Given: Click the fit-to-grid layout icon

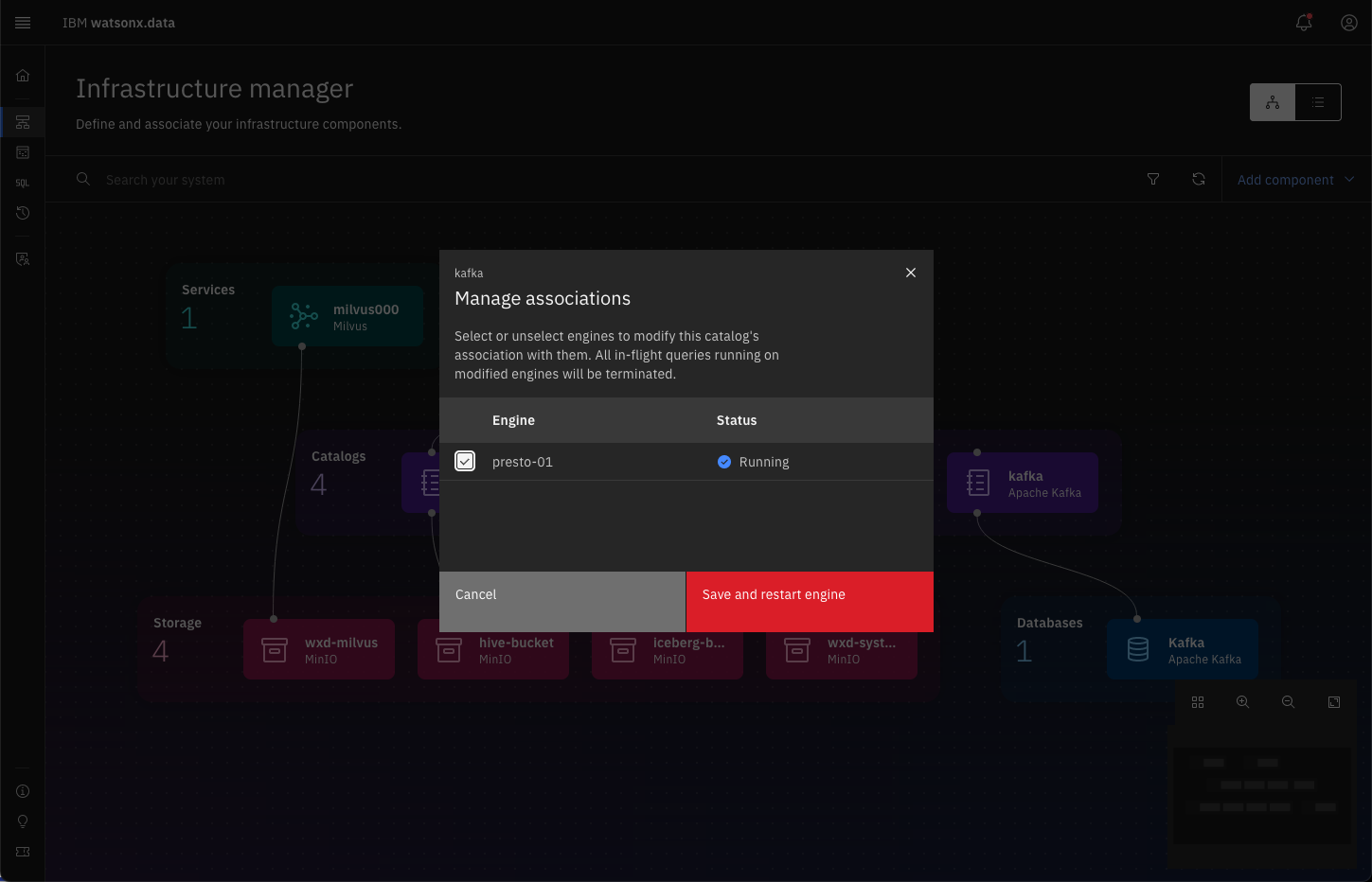Looking at the screenshot, I should (x=1198, y=702).
